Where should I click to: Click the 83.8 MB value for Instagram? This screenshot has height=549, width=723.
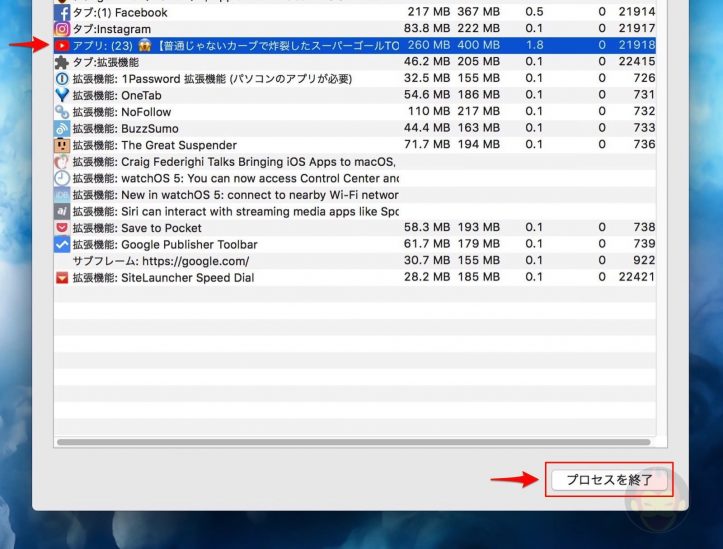pyautogui.click(x=427, y=28)
